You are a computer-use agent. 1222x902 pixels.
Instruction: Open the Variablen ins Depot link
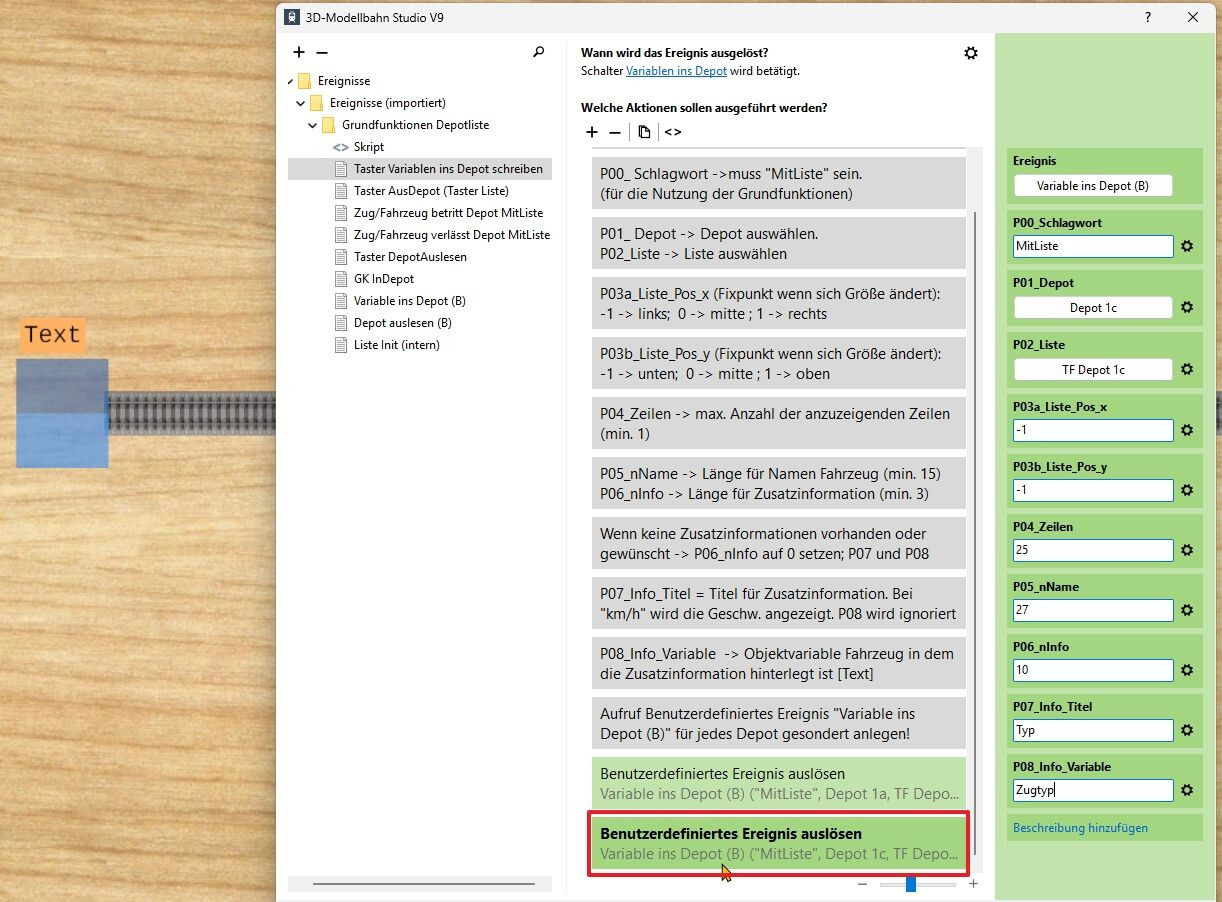click(676, 71)
